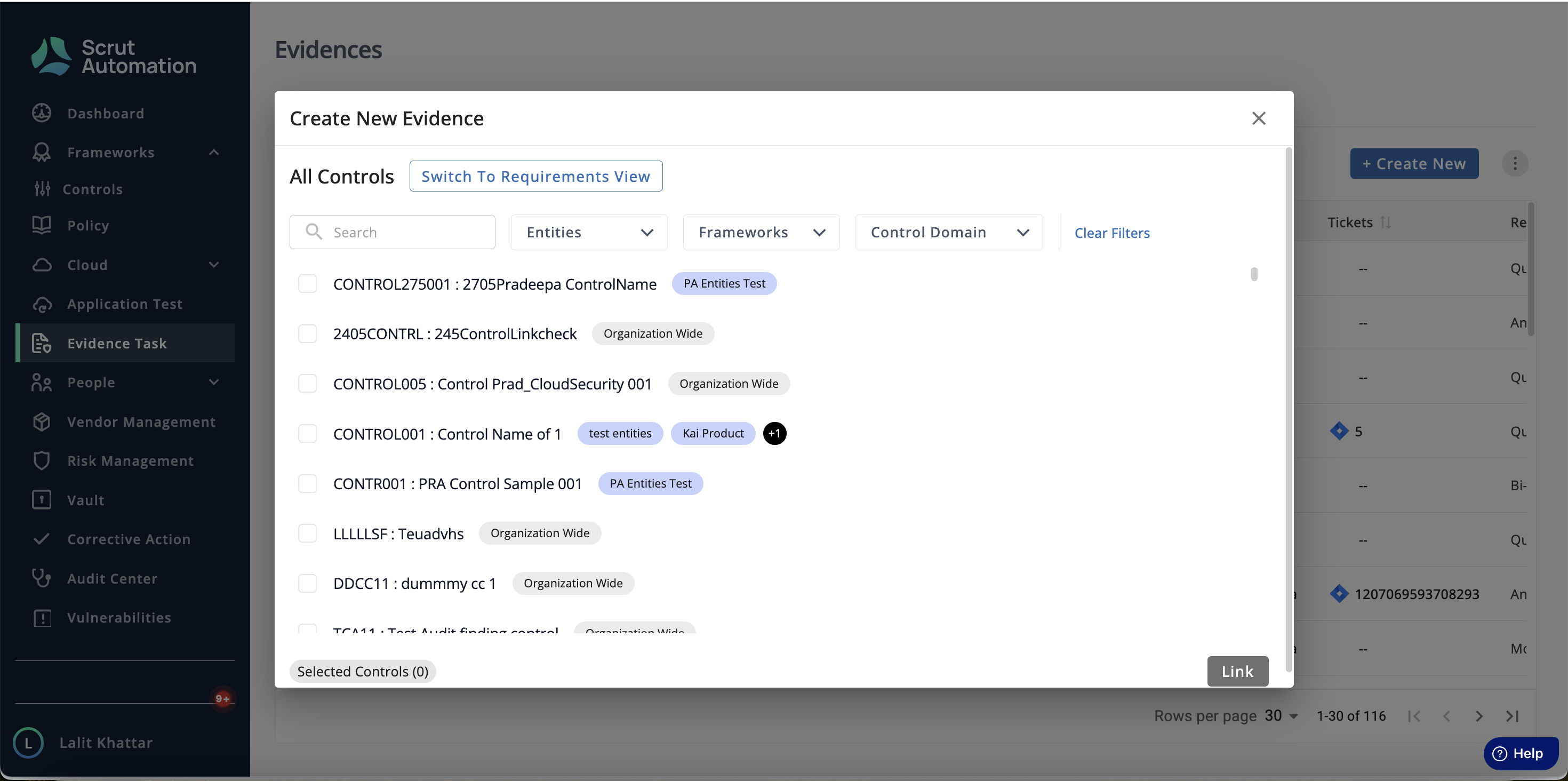Check the CONTROL001 control checkbox
The height and width of the screenshot is (781, 1568).
307,433
